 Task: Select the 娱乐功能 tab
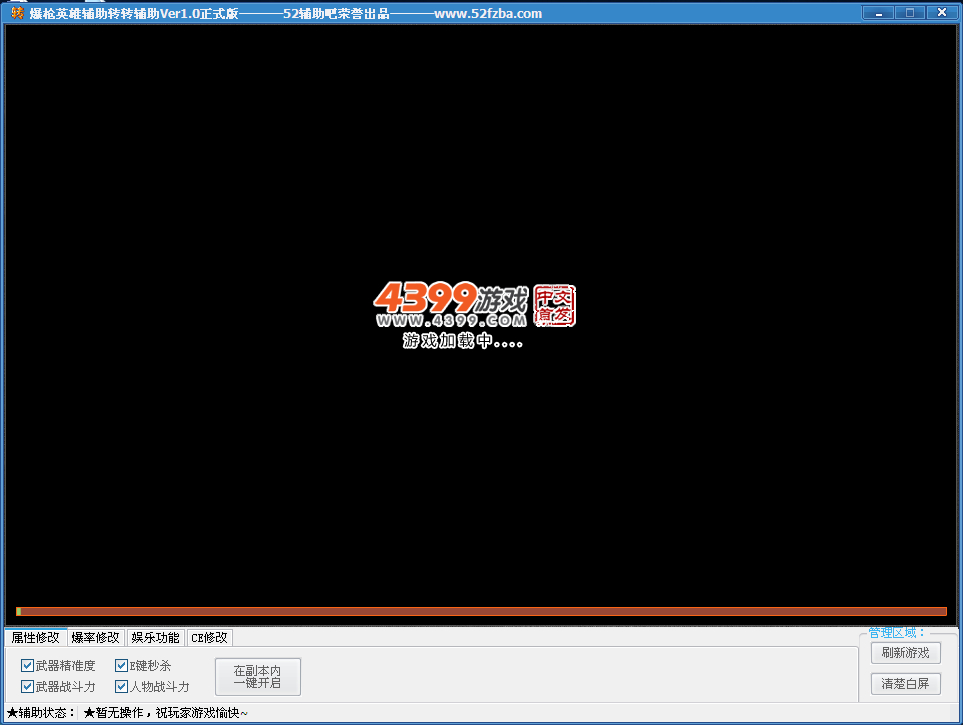click(155, 638)
